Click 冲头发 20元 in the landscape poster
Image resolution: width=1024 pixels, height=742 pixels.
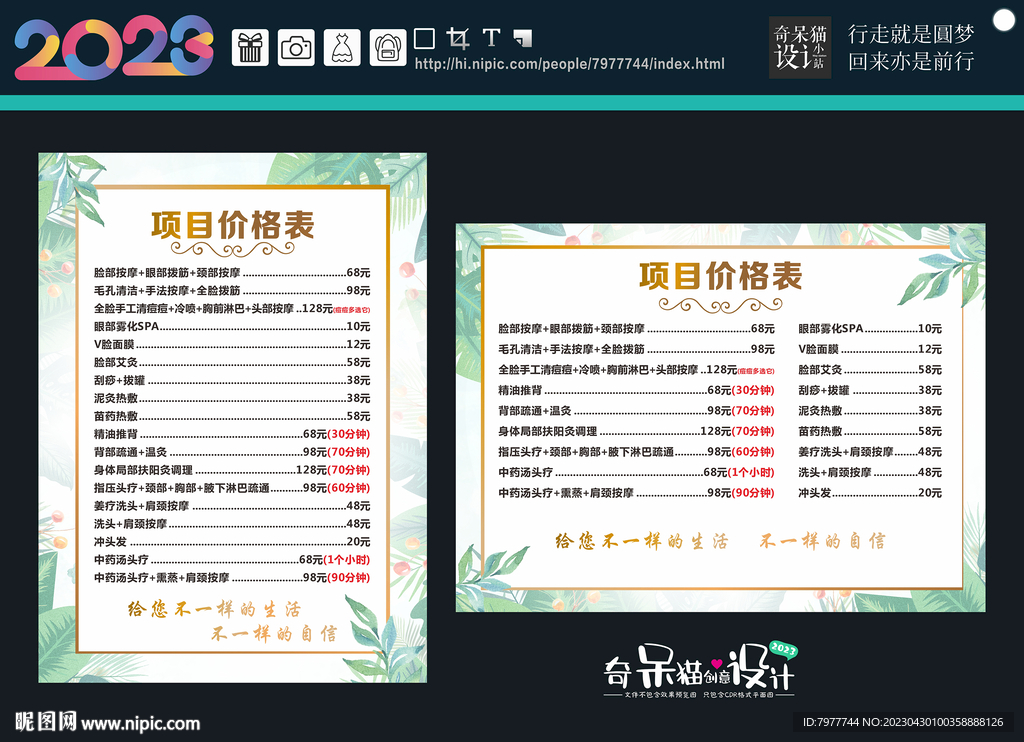(870, 493)
